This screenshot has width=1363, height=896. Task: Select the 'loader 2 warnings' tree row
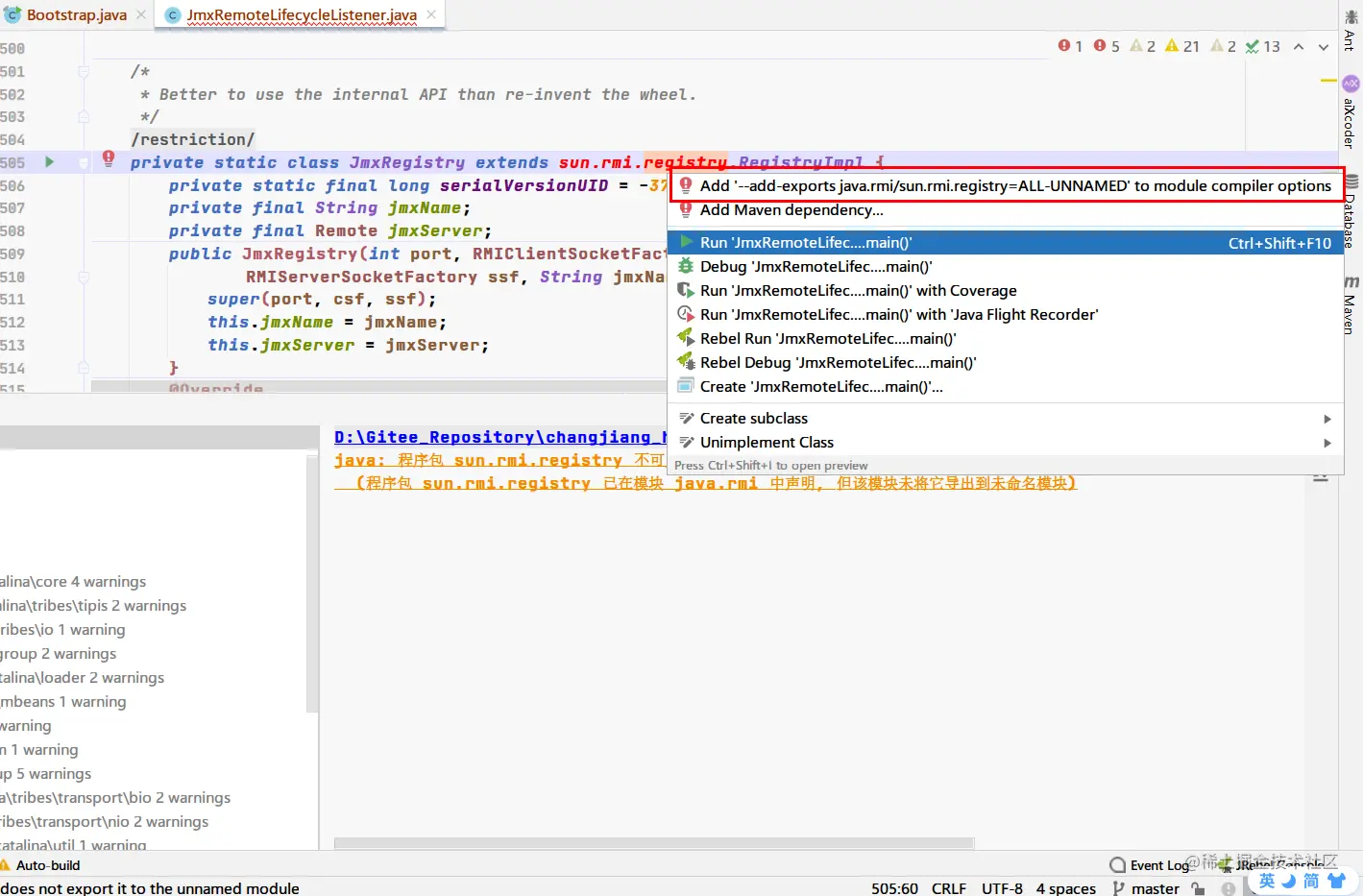[82, 678]
